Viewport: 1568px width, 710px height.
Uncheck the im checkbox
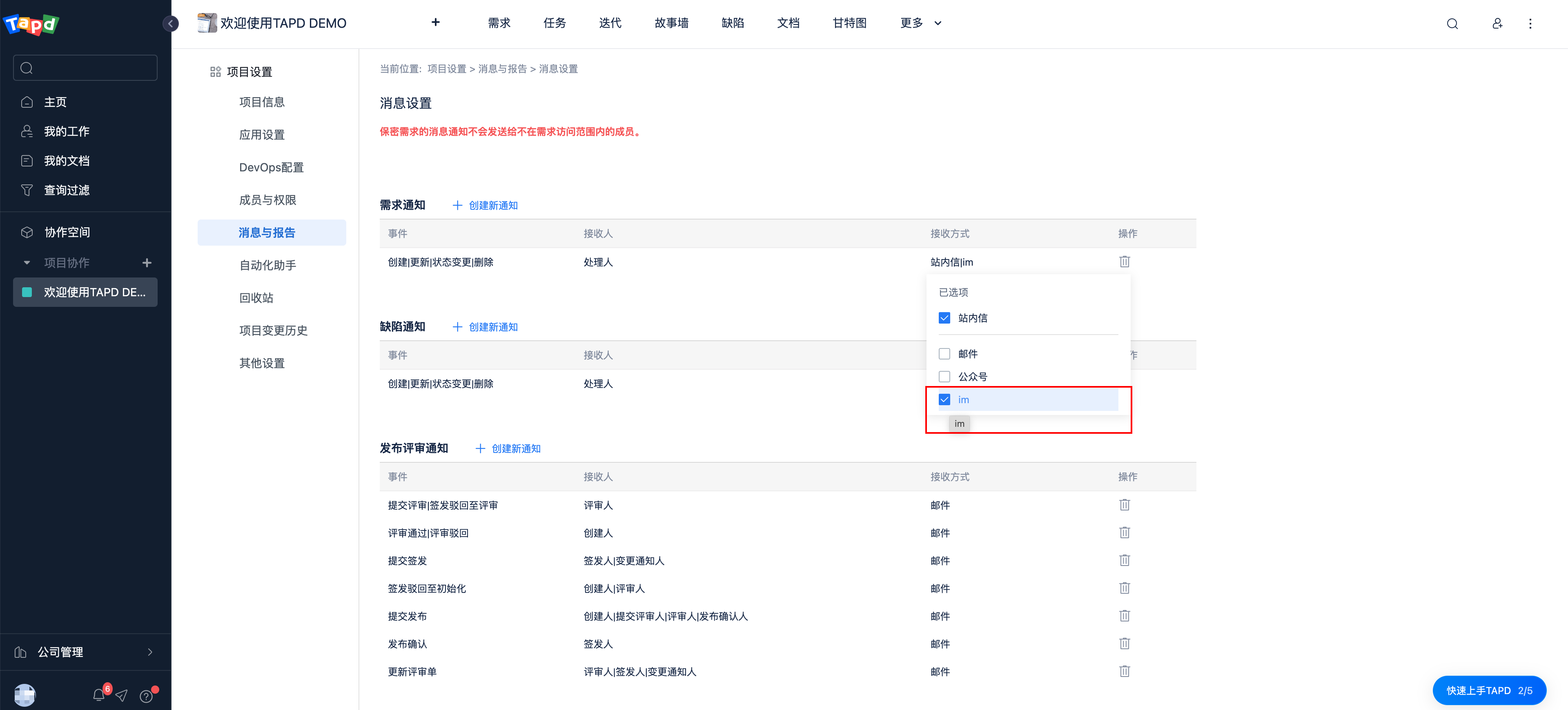944,400
